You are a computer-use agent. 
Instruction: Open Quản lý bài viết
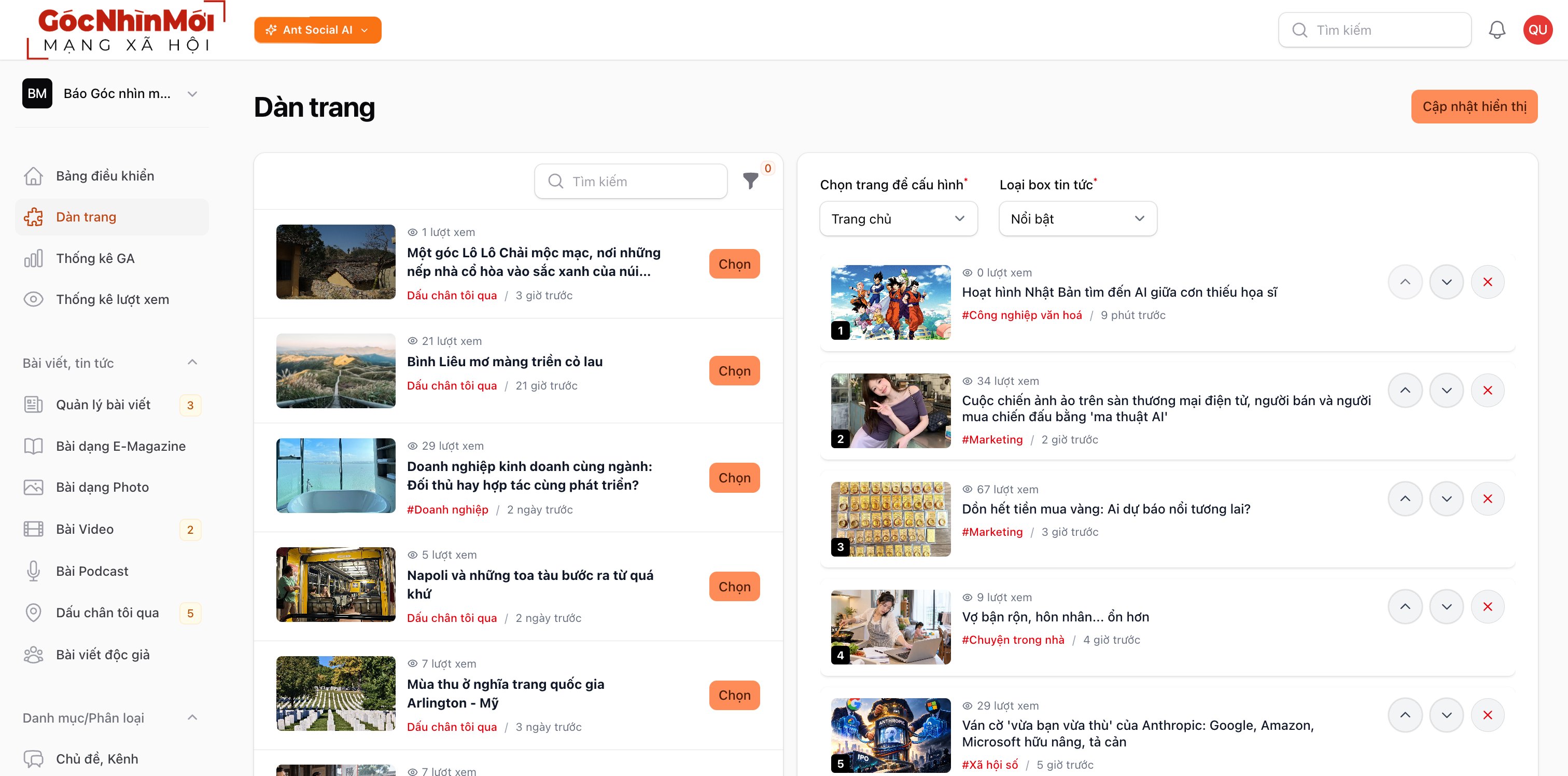[x=111, y=405]
